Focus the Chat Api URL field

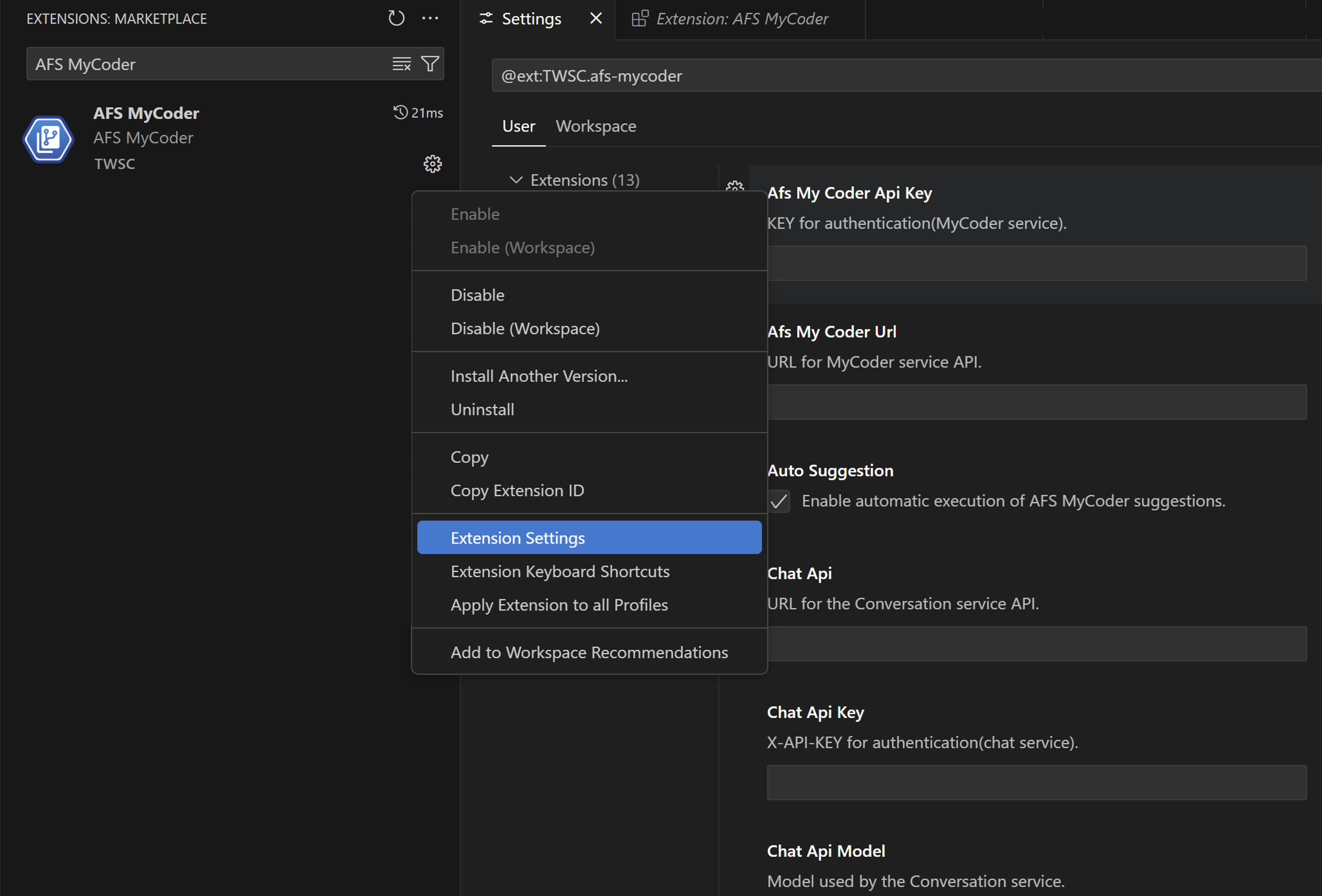pyautogui.click(x=1037, y=643)
